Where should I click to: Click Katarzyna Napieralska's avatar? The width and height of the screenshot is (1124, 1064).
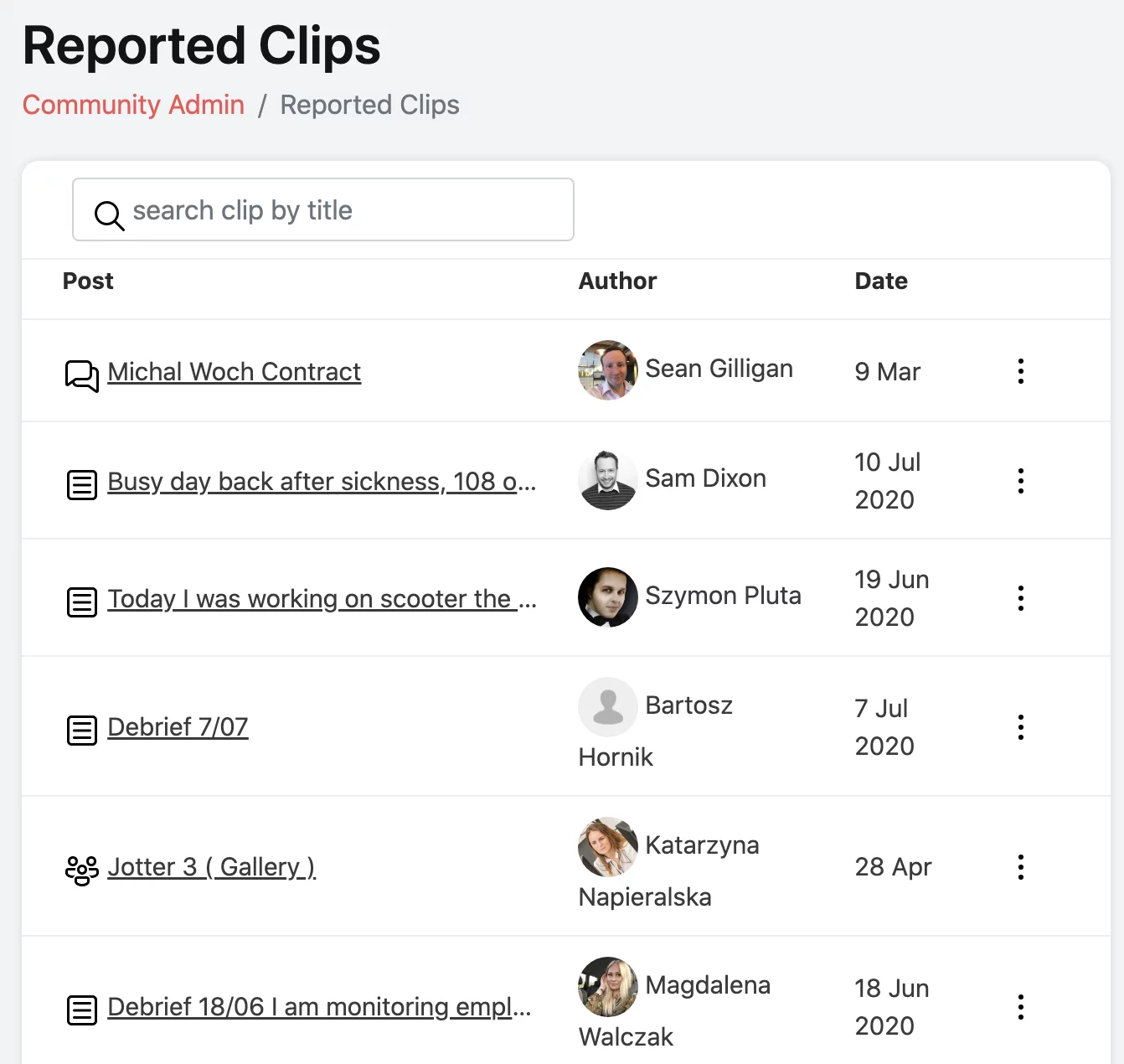click(x=608, y=847)
